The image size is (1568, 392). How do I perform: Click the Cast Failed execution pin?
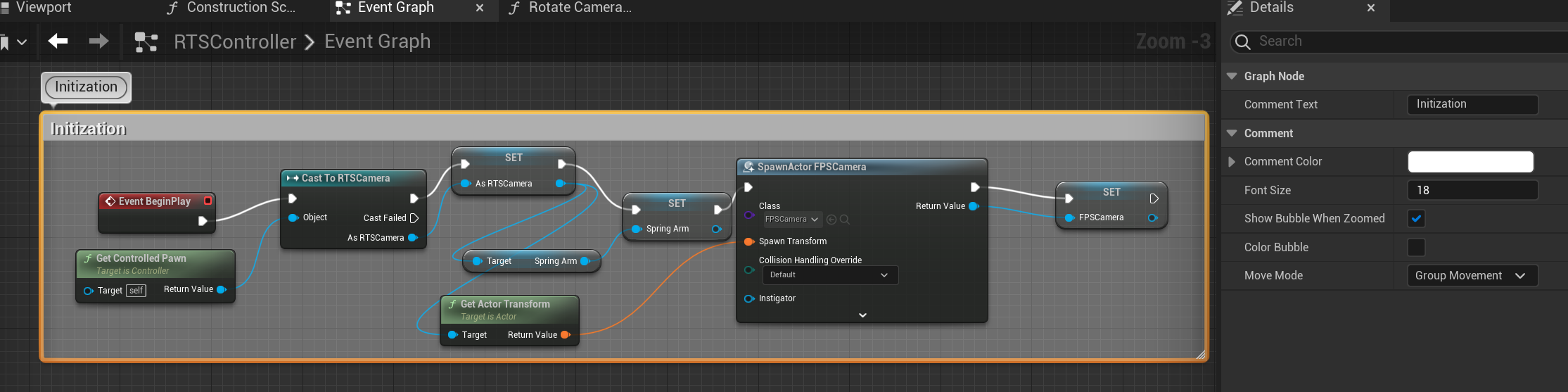pyautogui.click(x=414, y=218)
